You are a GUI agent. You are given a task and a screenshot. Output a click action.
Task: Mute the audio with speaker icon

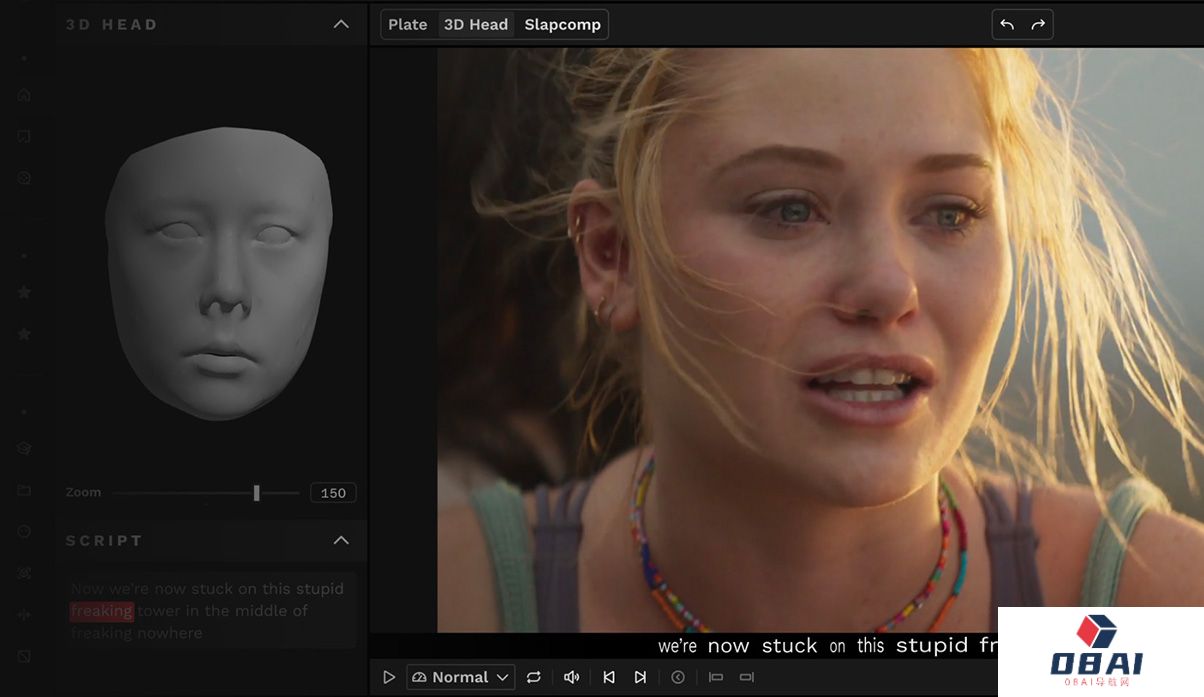571,677
